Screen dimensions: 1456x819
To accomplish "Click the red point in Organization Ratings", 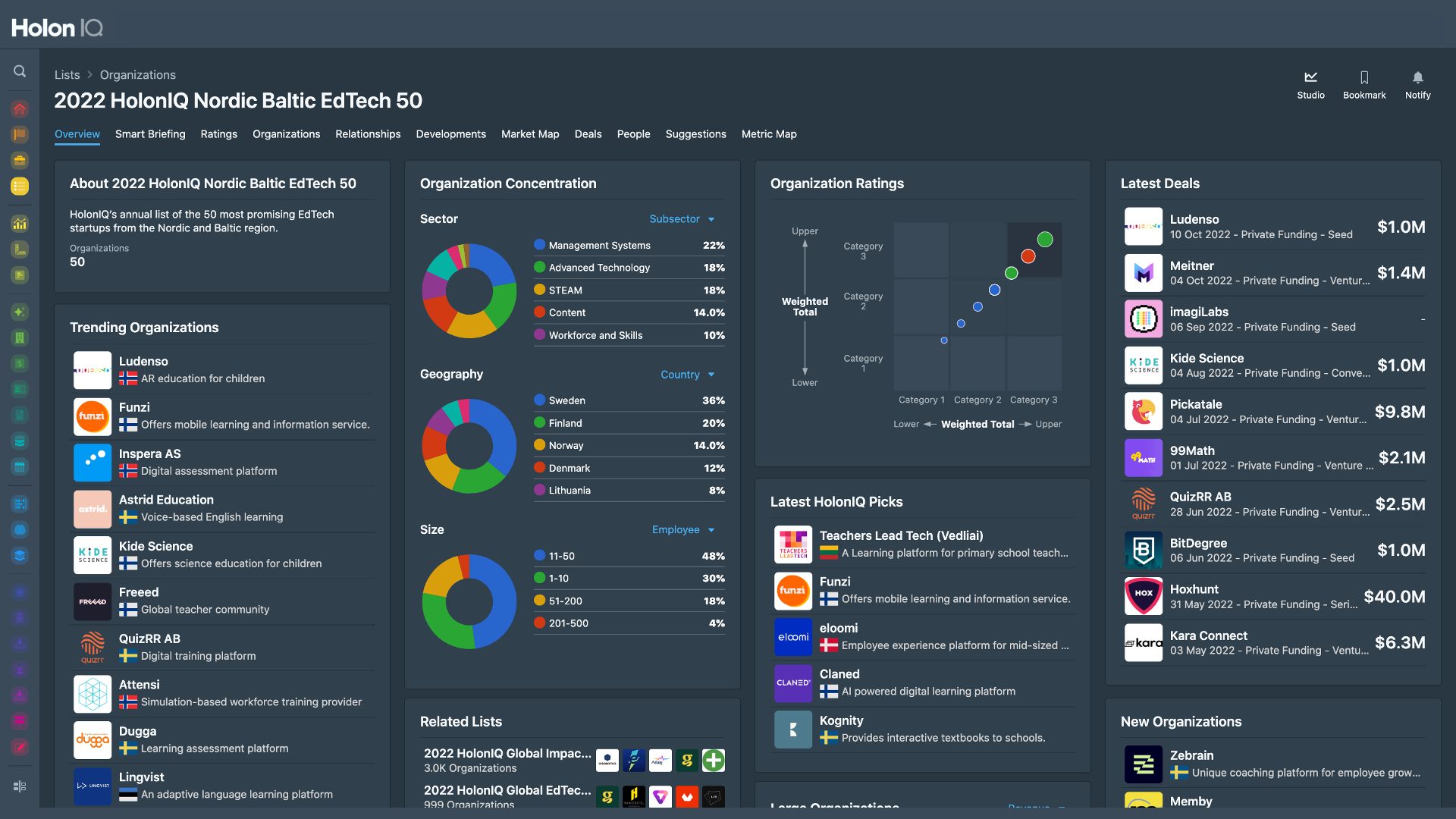I will pos(1028,256).
